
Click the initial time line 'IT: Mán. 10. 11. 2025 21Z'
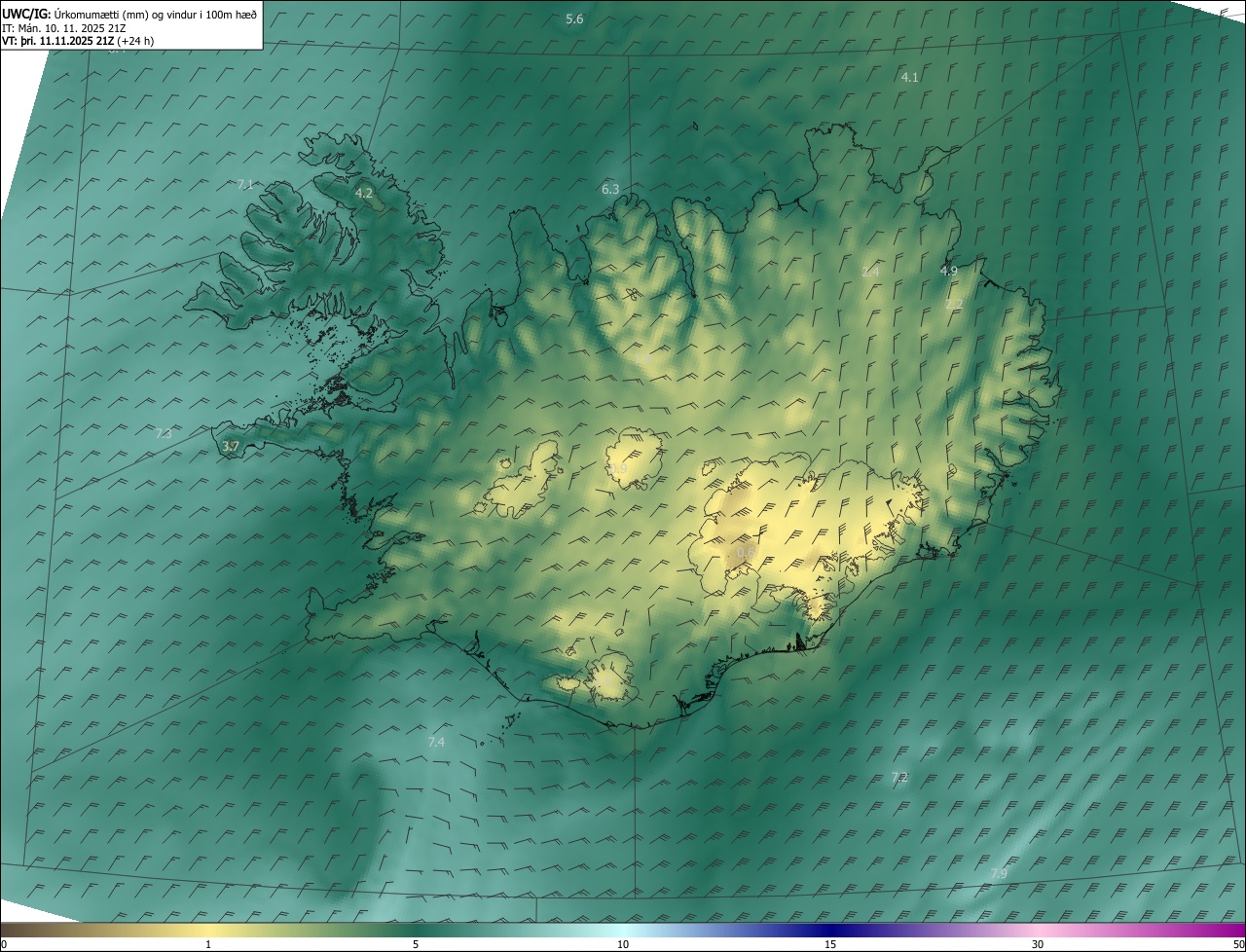pyautogui.click(x=63, y=27)
